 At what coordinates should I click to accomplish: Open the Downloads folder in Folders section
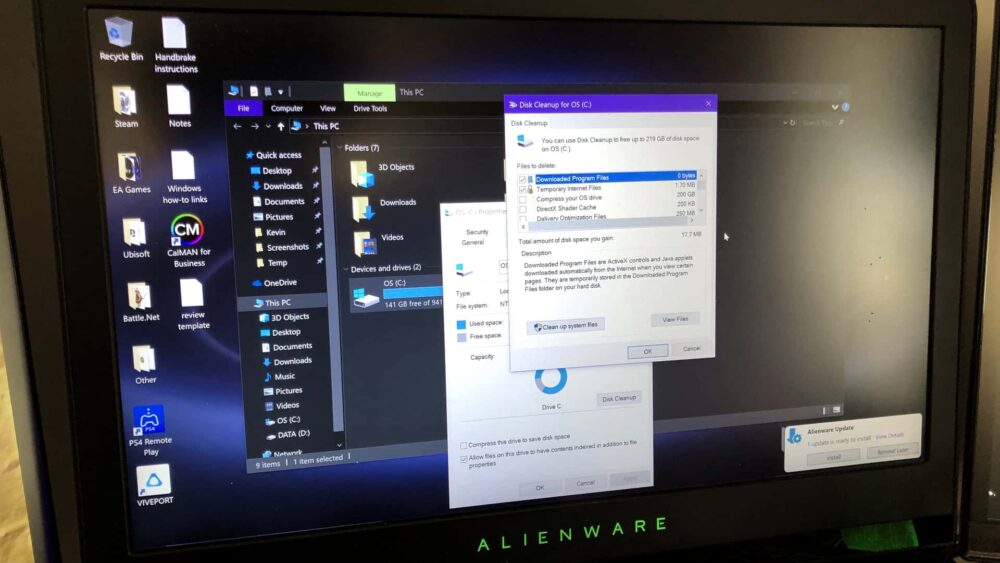click(364, 208)
